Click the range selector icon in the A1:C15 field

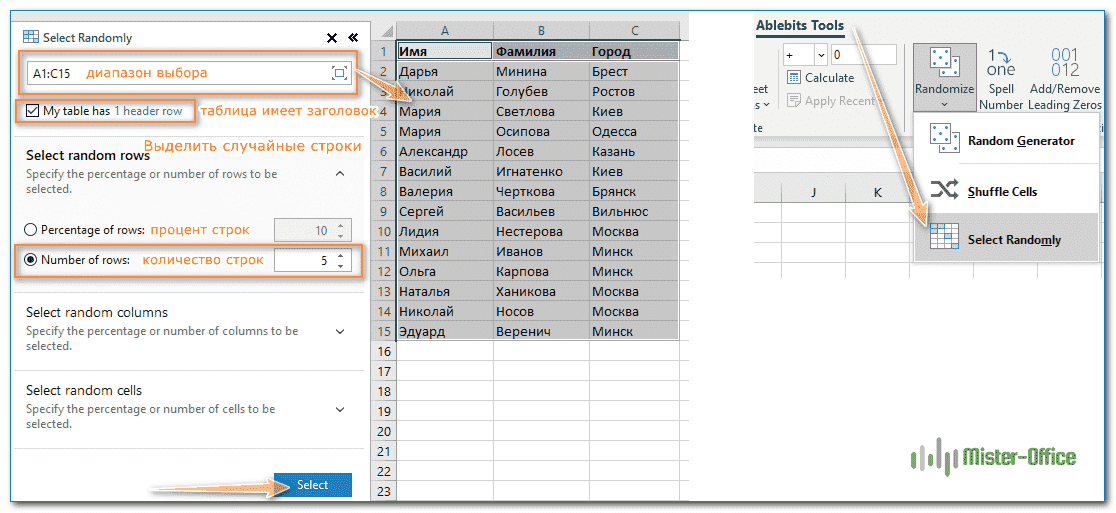[x=339, y=73]
